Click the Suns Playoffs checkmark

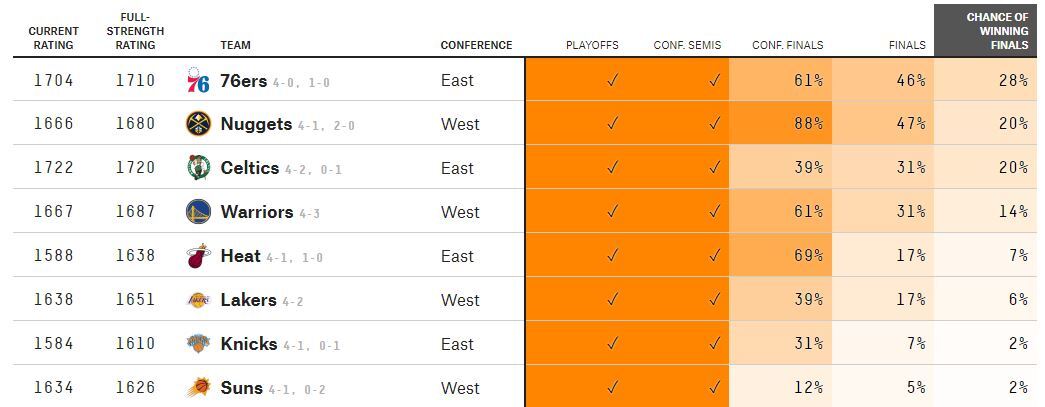click(x=612, y=388)
